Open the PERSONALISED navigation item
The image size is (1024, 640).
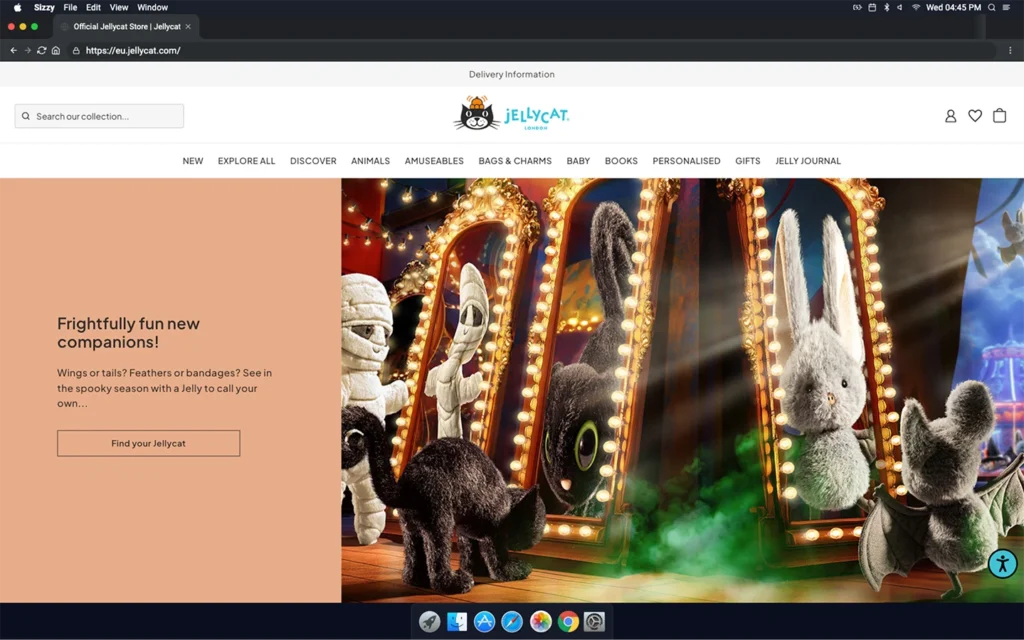(x=686, y=161)
